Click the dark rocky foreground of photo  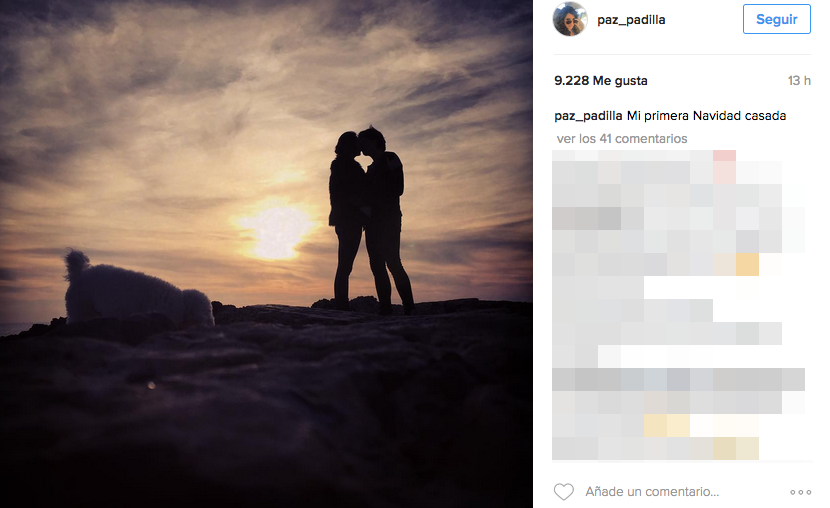click(265, 413)
